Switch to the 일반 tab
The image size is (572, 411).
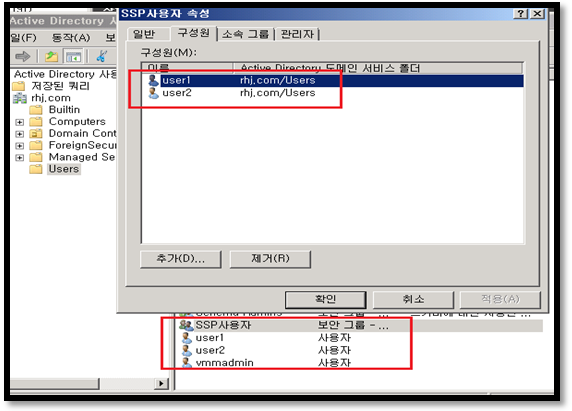[144, 34]
